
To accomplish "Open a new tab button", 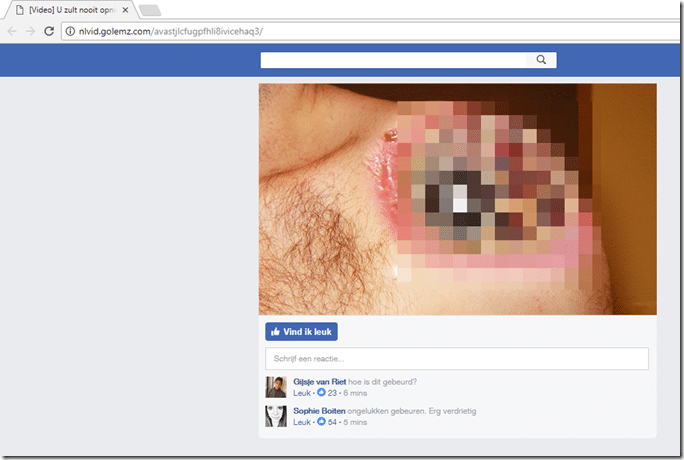I will 150,10.
